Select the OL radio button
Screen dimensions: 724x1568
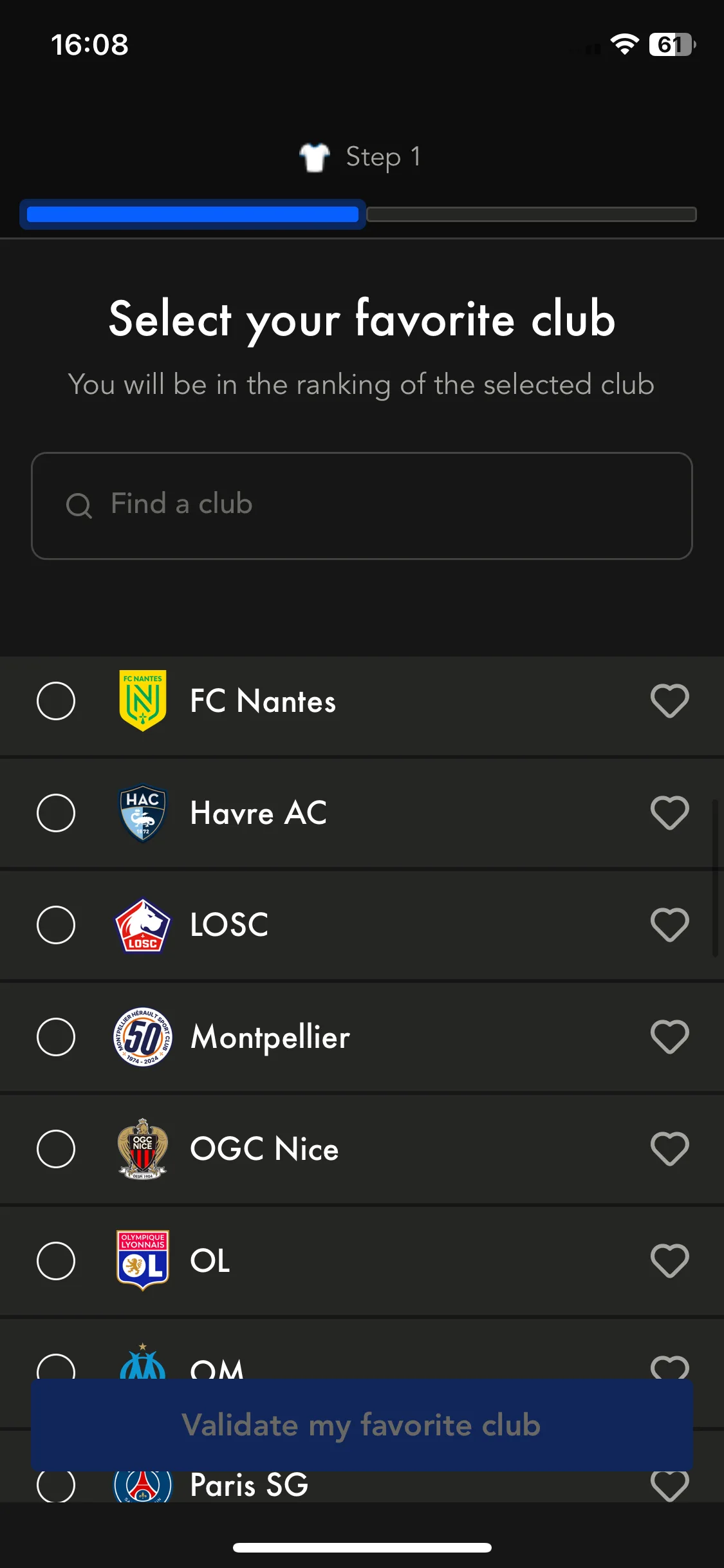[56, 1260]
